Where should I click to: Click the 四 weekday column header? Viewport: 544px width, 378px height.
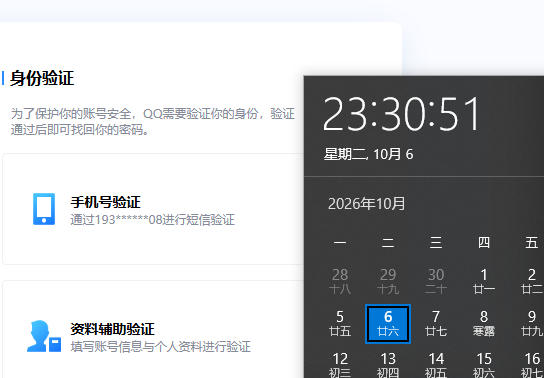[x=484, y=242]
